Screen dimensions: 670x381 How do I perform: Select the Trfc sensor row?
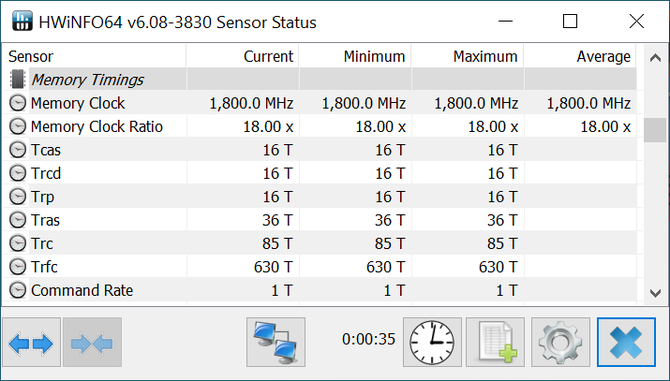320,267
